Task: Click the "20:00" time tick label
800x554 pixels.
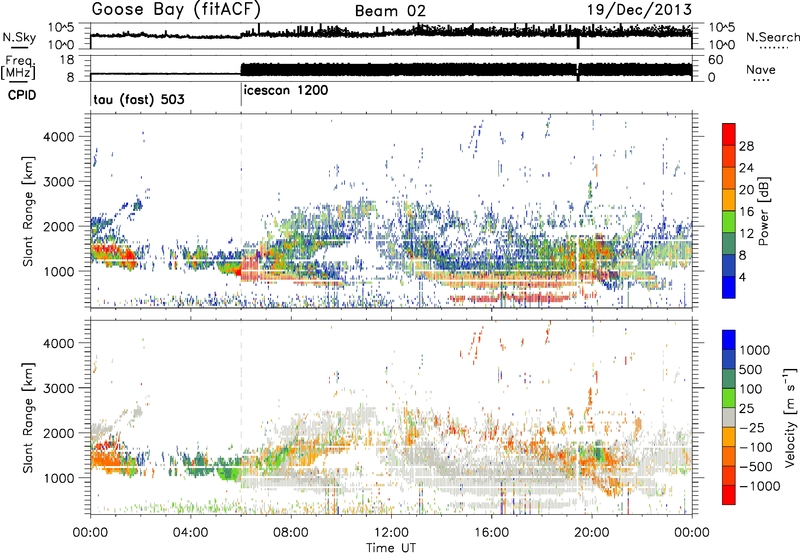Action: pos(592,533)
